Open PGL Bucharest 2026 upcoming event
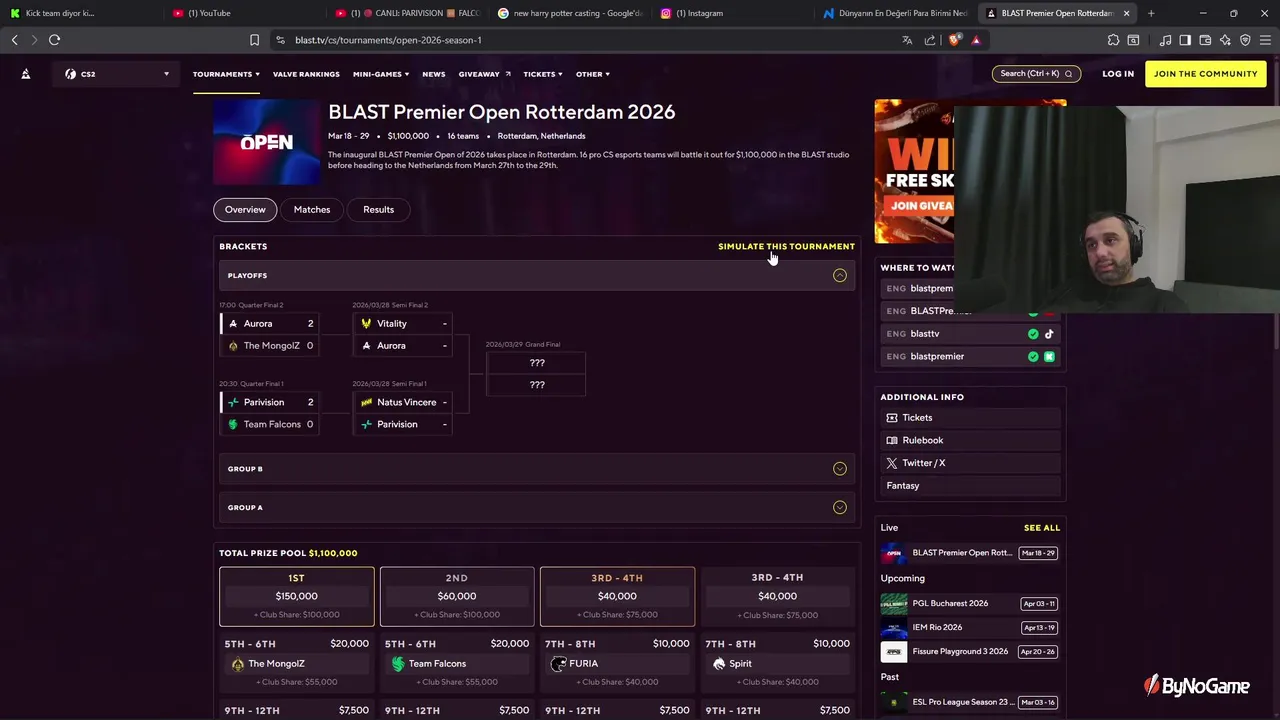Viewport: 1280px width, 720px height. pyautogui.click(x=969, y=604)
